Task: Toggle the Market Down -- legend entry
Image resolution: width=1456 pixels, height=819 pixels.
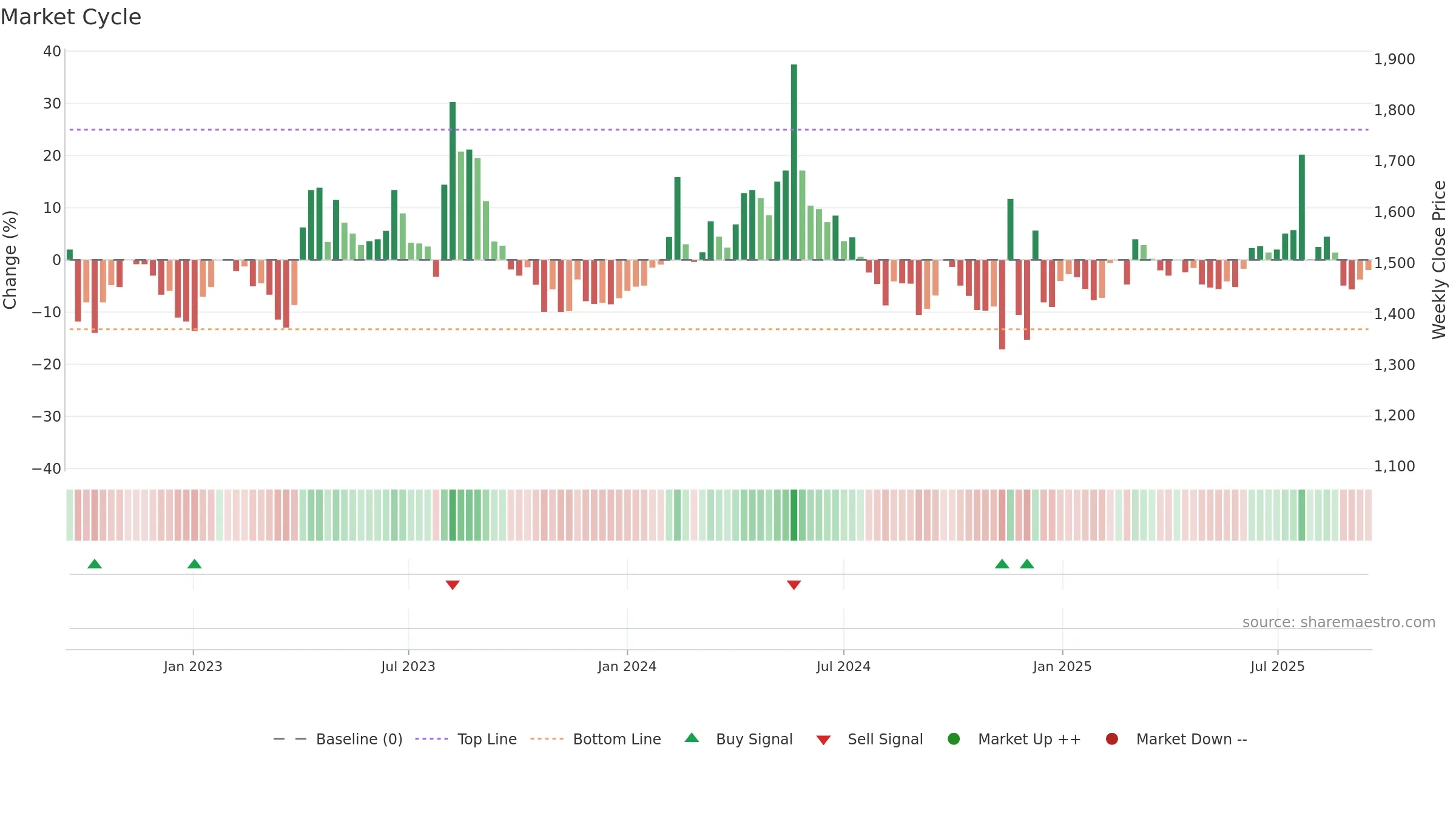Action: [1176, 739]
